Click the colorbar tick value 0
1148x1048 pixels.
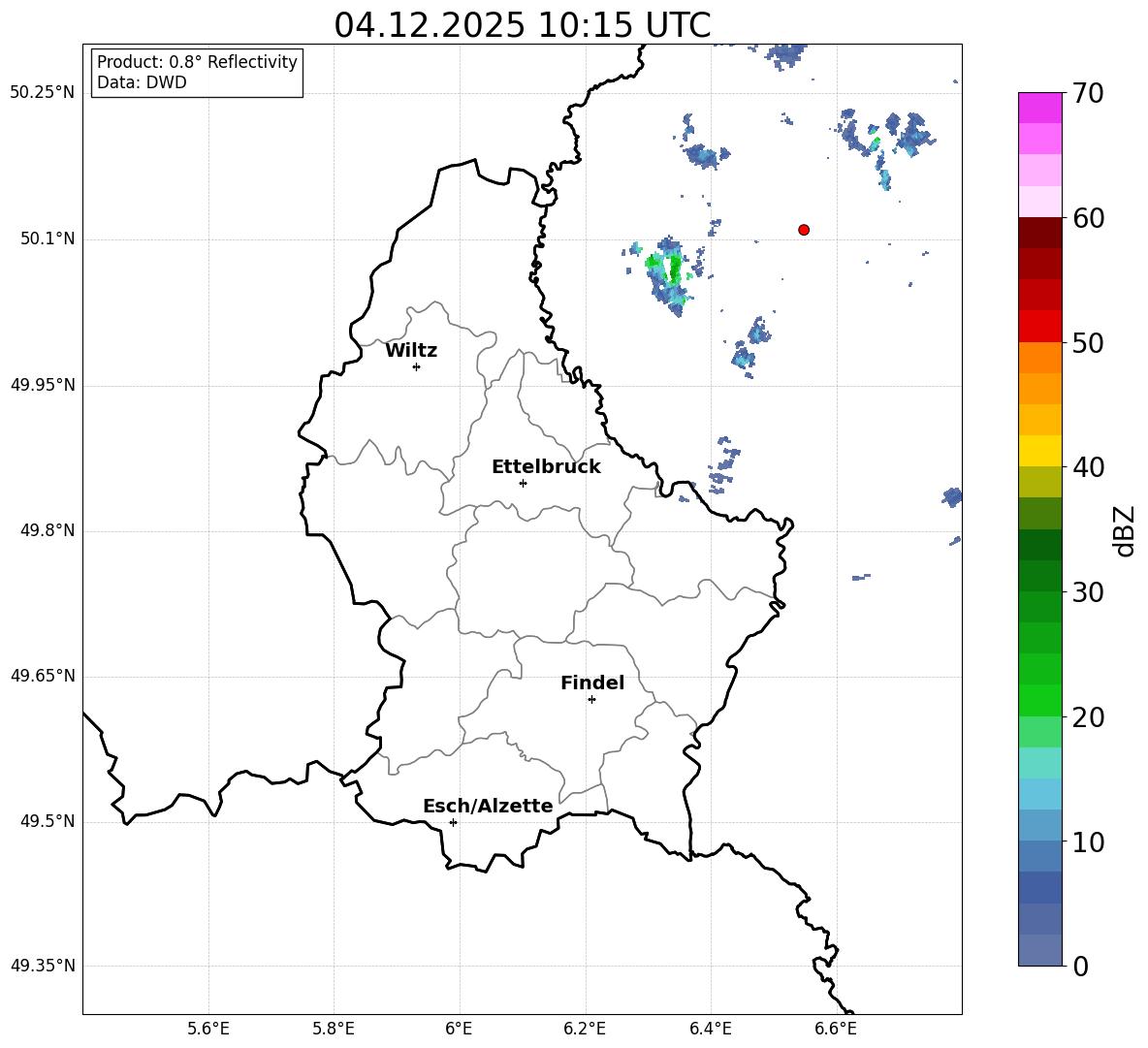coord(1080,966)
